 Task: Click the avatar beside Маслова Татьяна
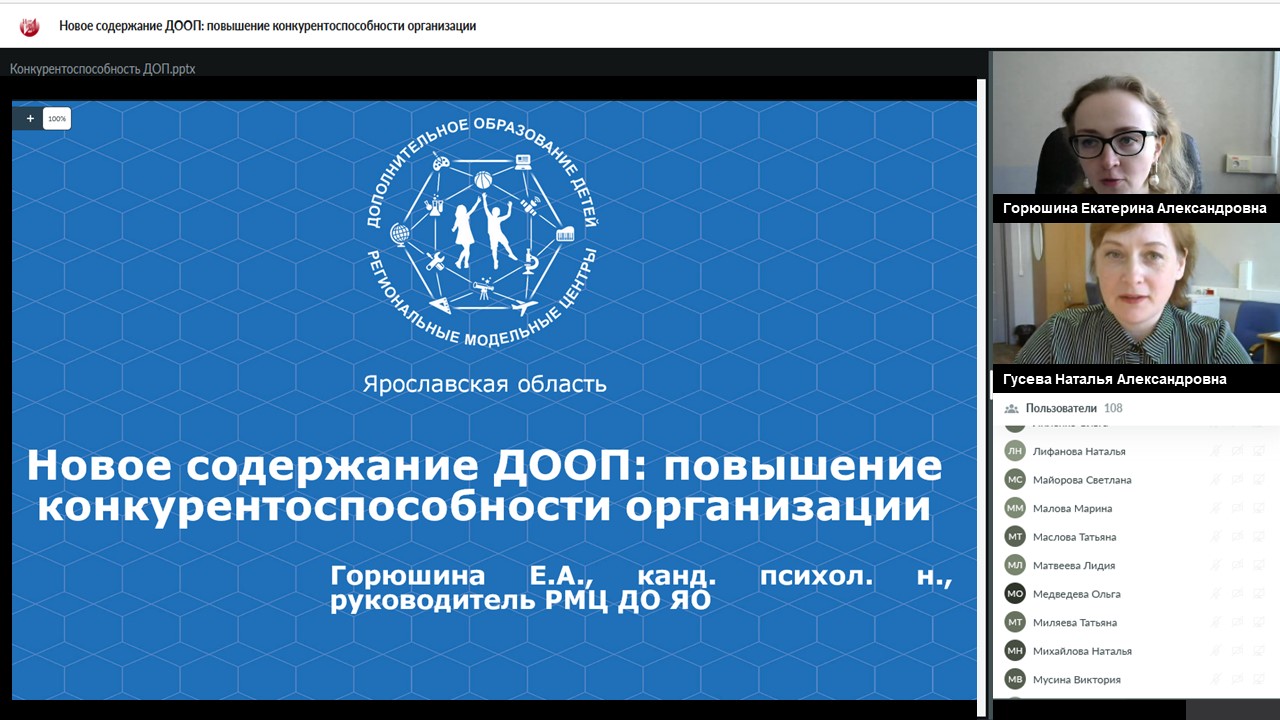(x=1015, y=537)
